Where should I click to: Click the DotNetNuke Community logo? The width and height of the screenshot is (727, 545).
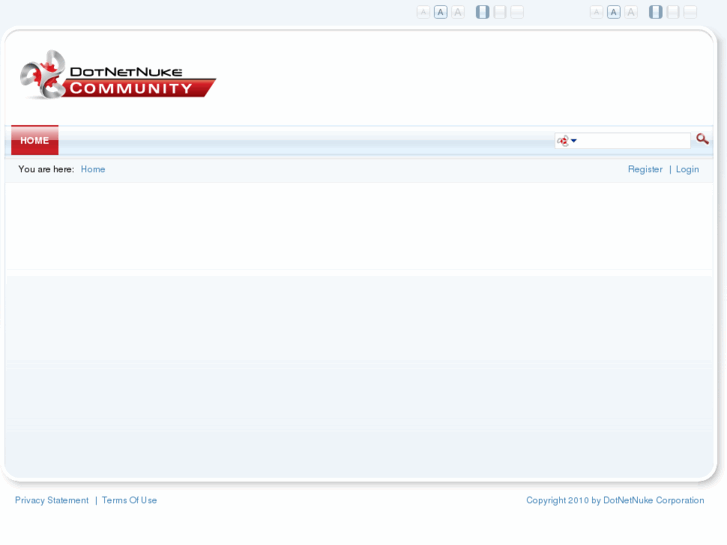(118, 75)
